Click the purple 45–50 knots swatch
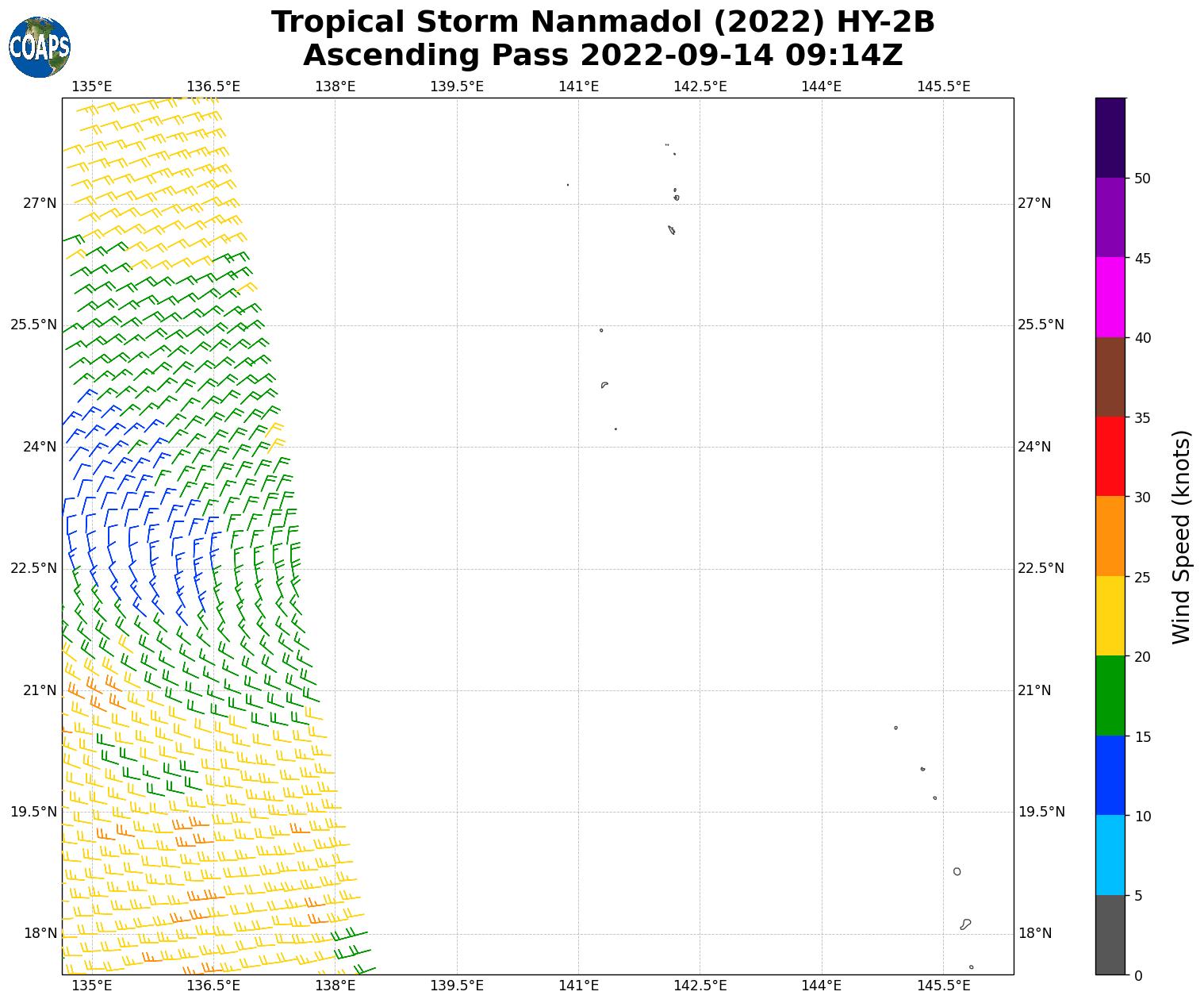Viewport: 1204px width, 1003px height. tap(1110, 217)
